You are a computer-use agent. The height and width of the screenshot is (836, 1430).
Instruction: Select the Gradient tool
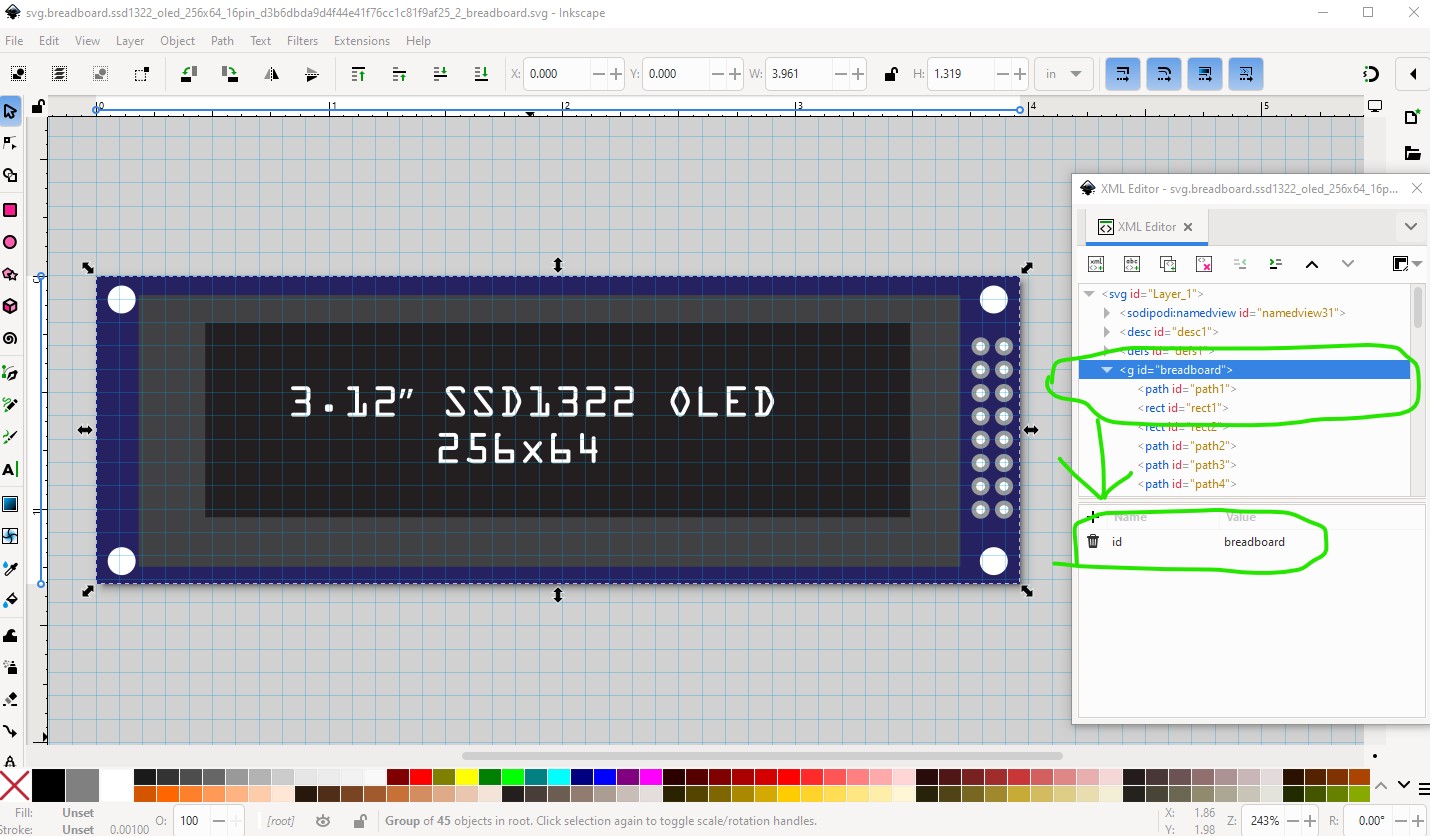(10, 503)
